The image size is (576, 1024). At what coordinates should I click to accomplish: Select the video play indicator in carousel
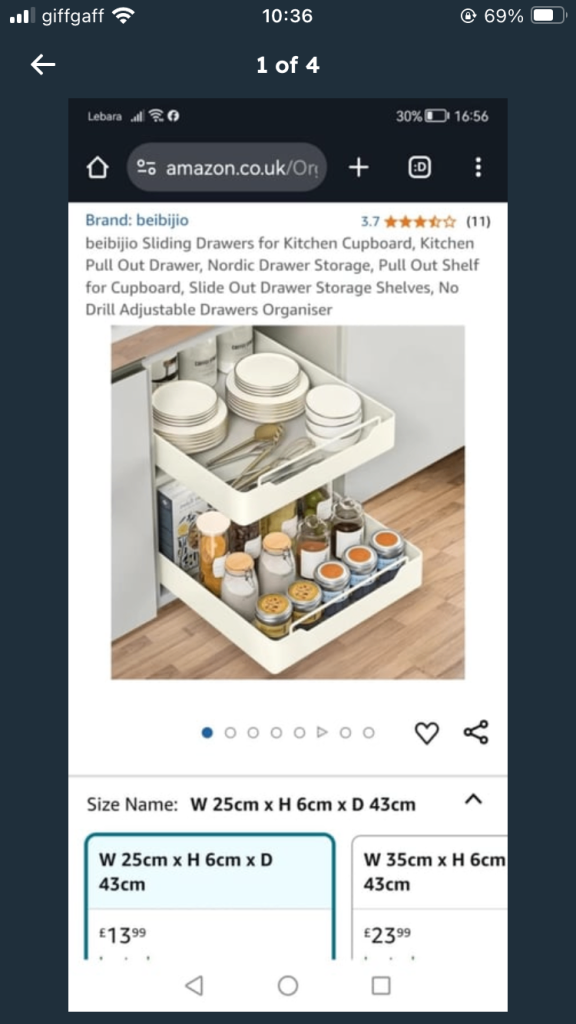pyautogui.click(x=322, y=733)
